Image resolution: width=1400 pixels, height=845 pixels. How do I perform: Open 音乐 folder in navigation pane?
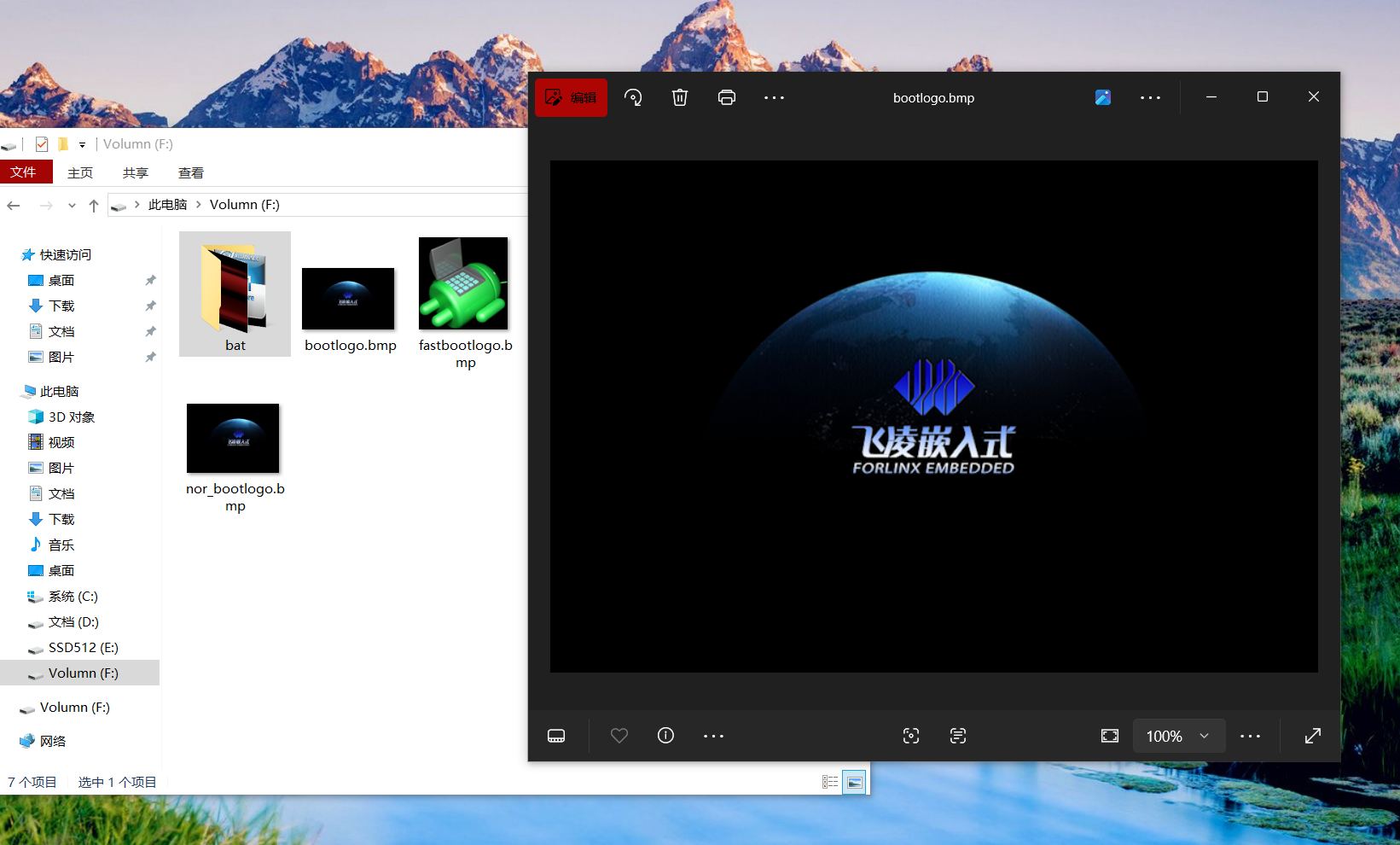tap(61, 545)
